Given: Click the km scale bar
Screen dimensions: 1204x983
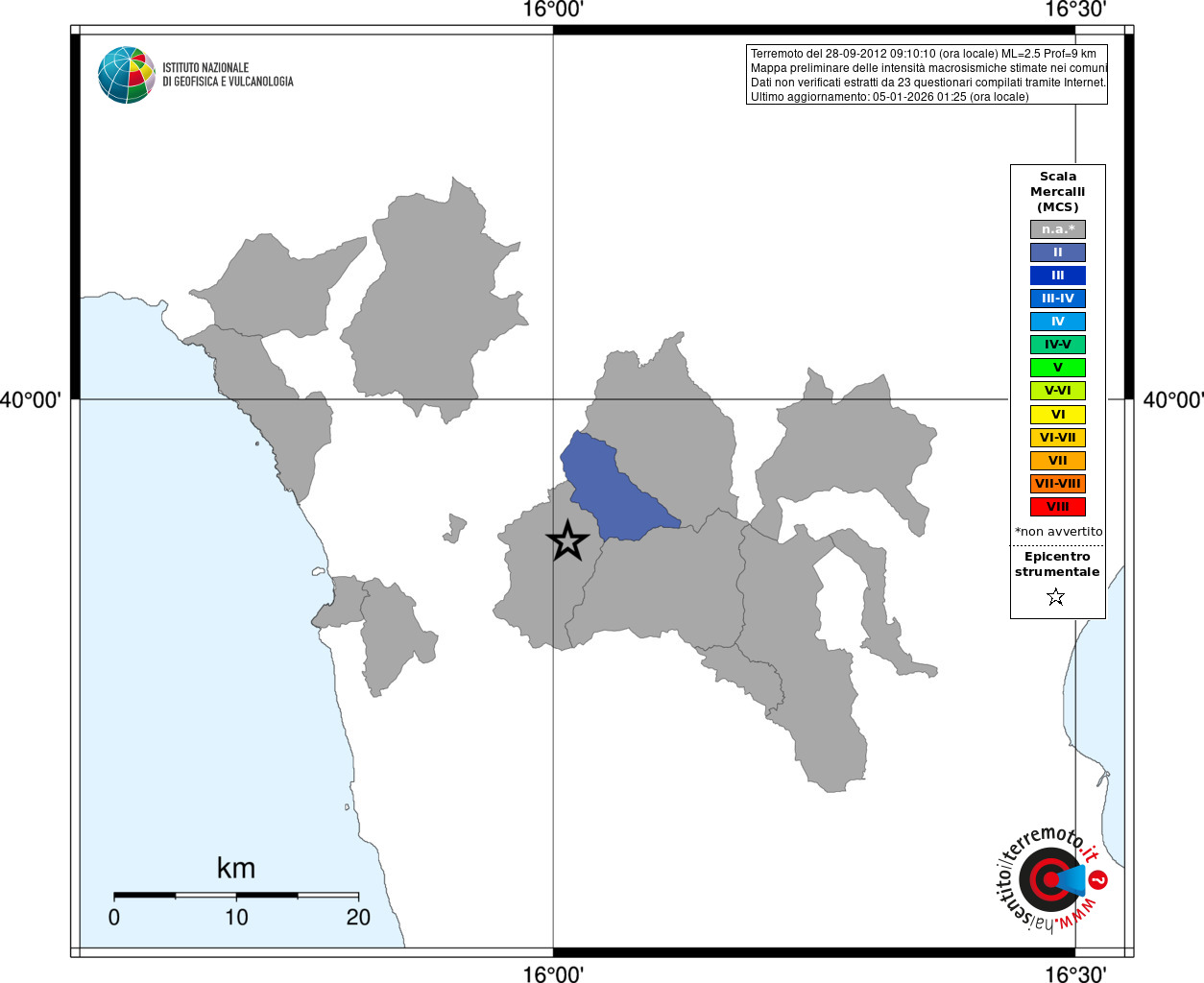Looking at the screenshot, I should coord(236,895).
